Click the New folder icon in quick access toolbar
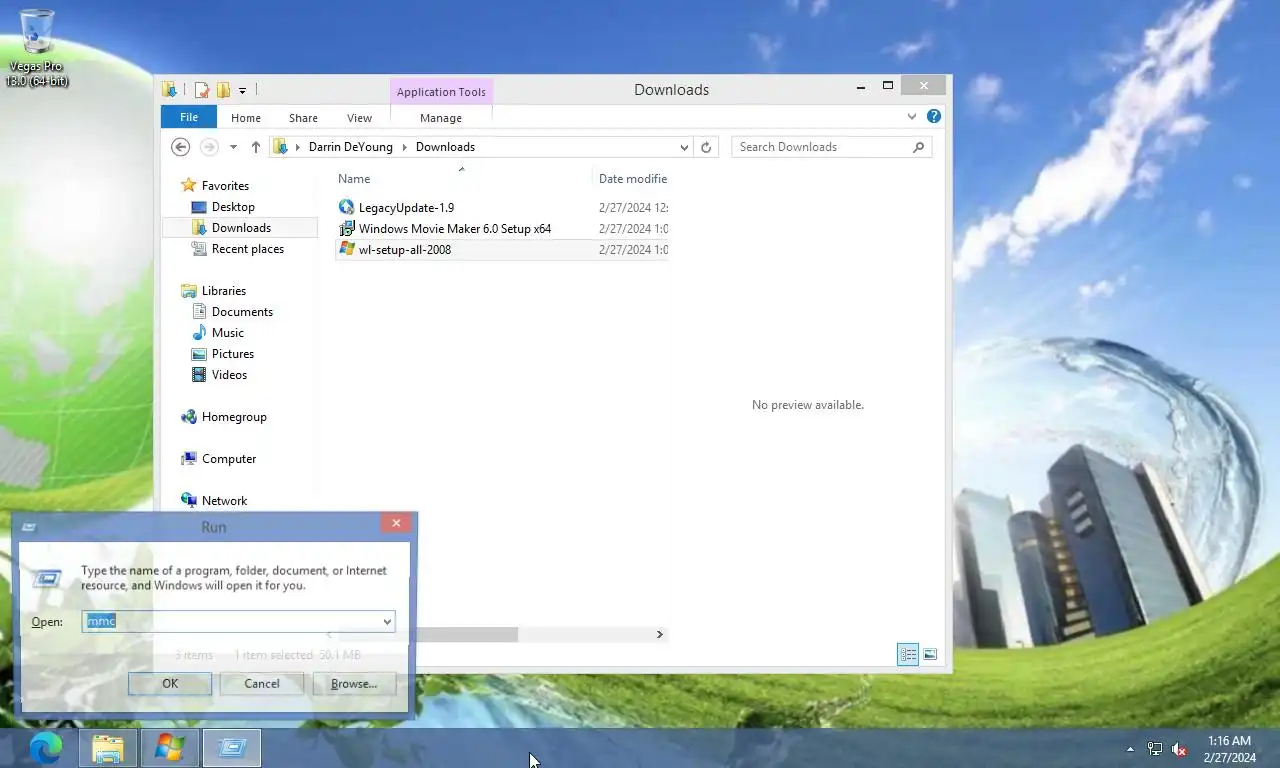 pyautogui.click(x=223, y=90)
